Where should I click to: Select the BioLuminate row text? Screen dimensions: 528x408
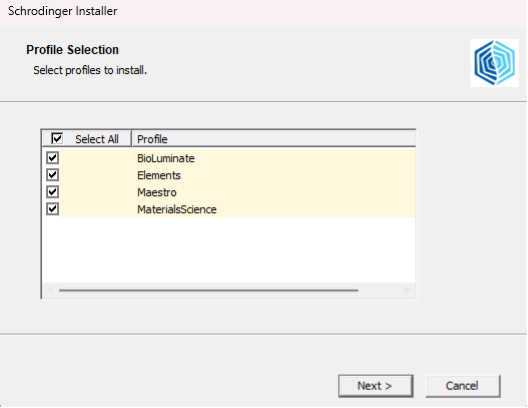click(166, 158)
